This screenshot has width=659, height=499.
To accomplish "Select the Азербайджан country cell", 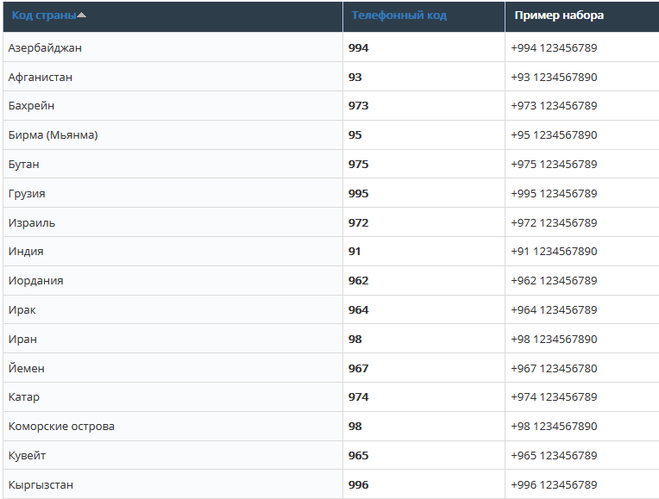I will point(44,48).
